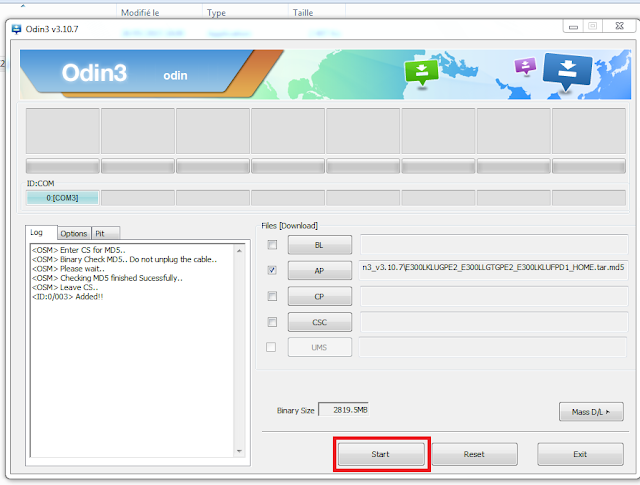
Task: Exit the Odin3 application
Action: (x=580, y=454)
